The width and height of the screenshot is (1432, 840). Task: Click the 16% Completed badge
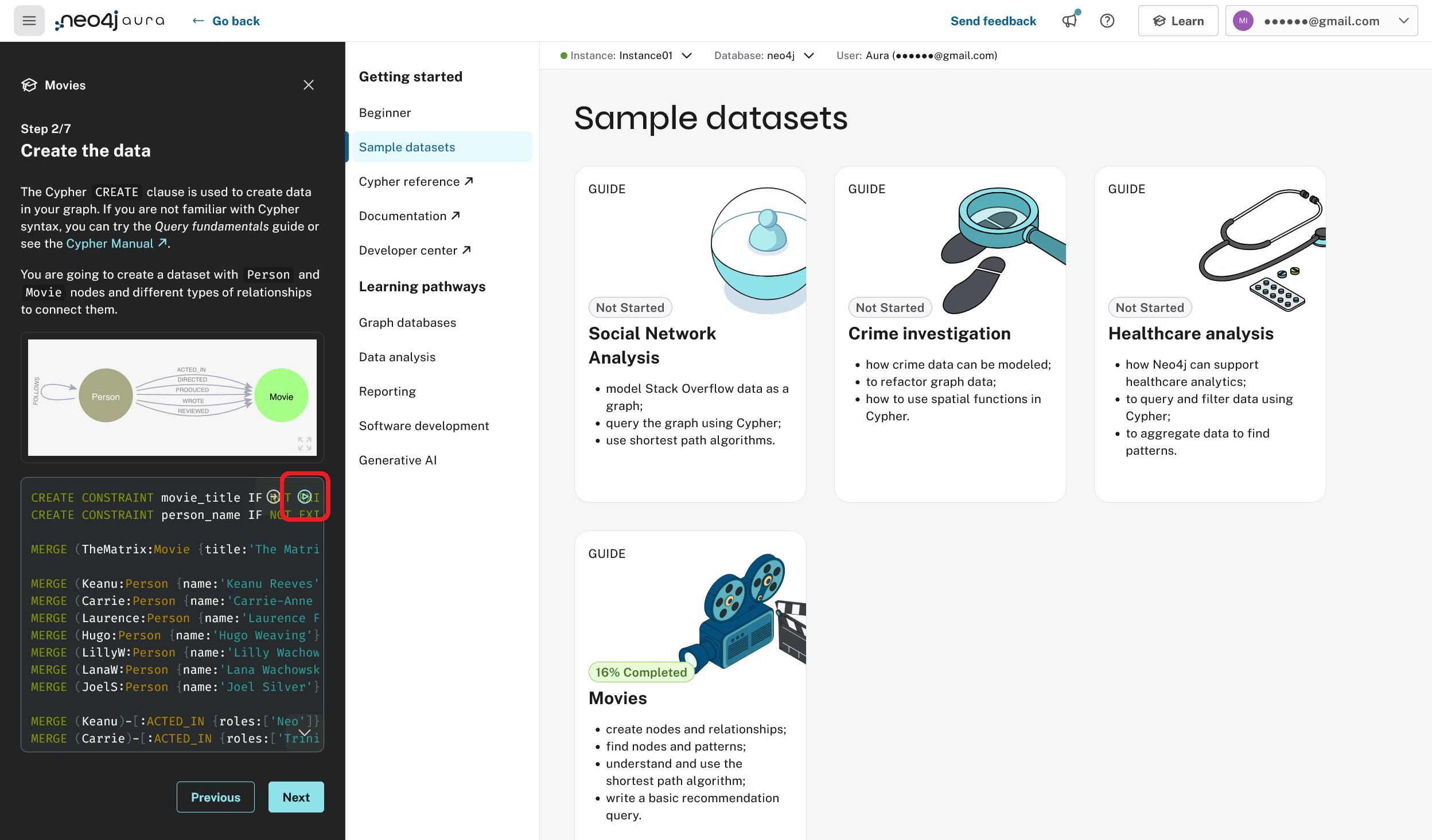641,673
